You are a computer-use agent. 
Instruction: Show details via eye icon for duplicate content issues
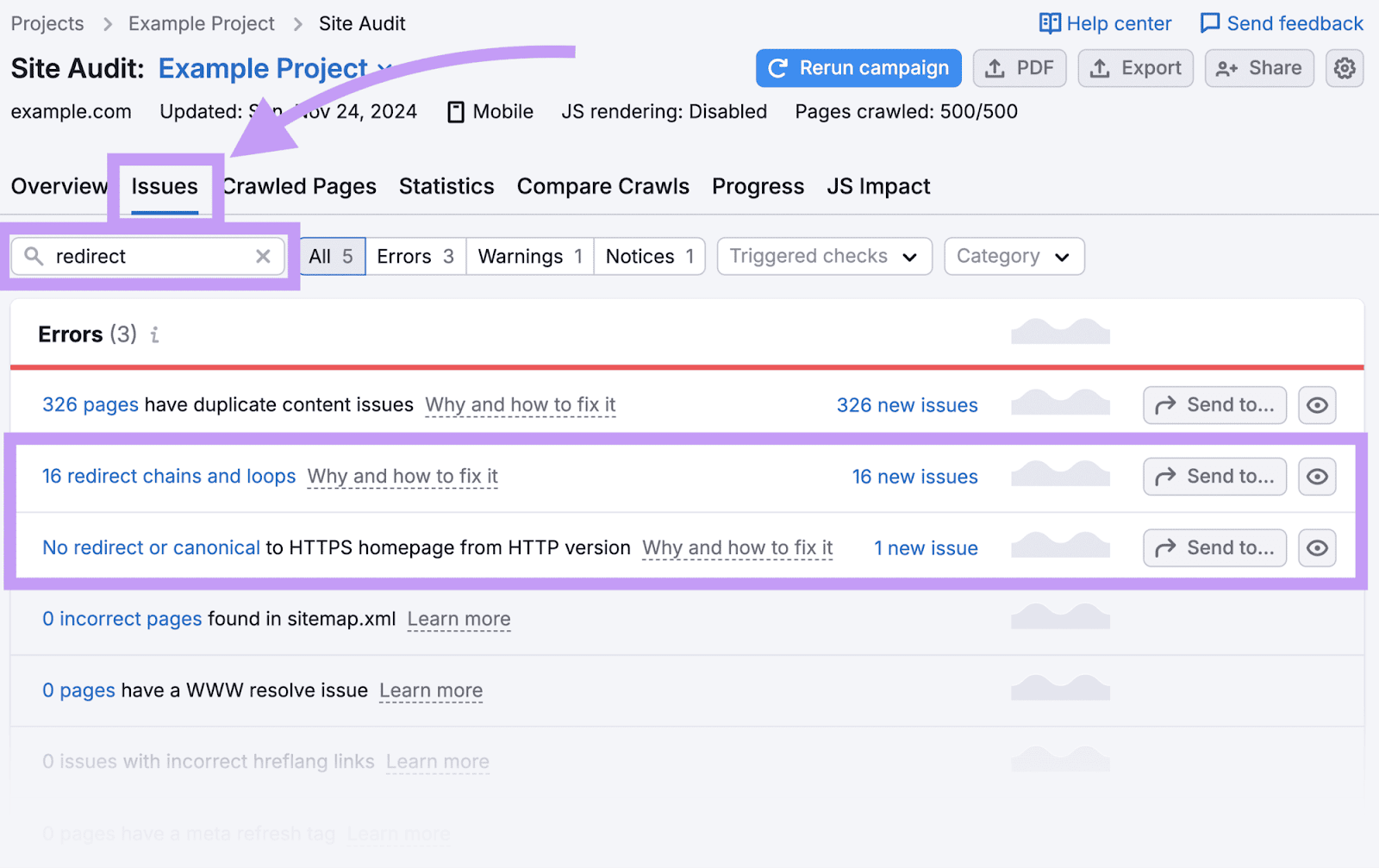1317,405
